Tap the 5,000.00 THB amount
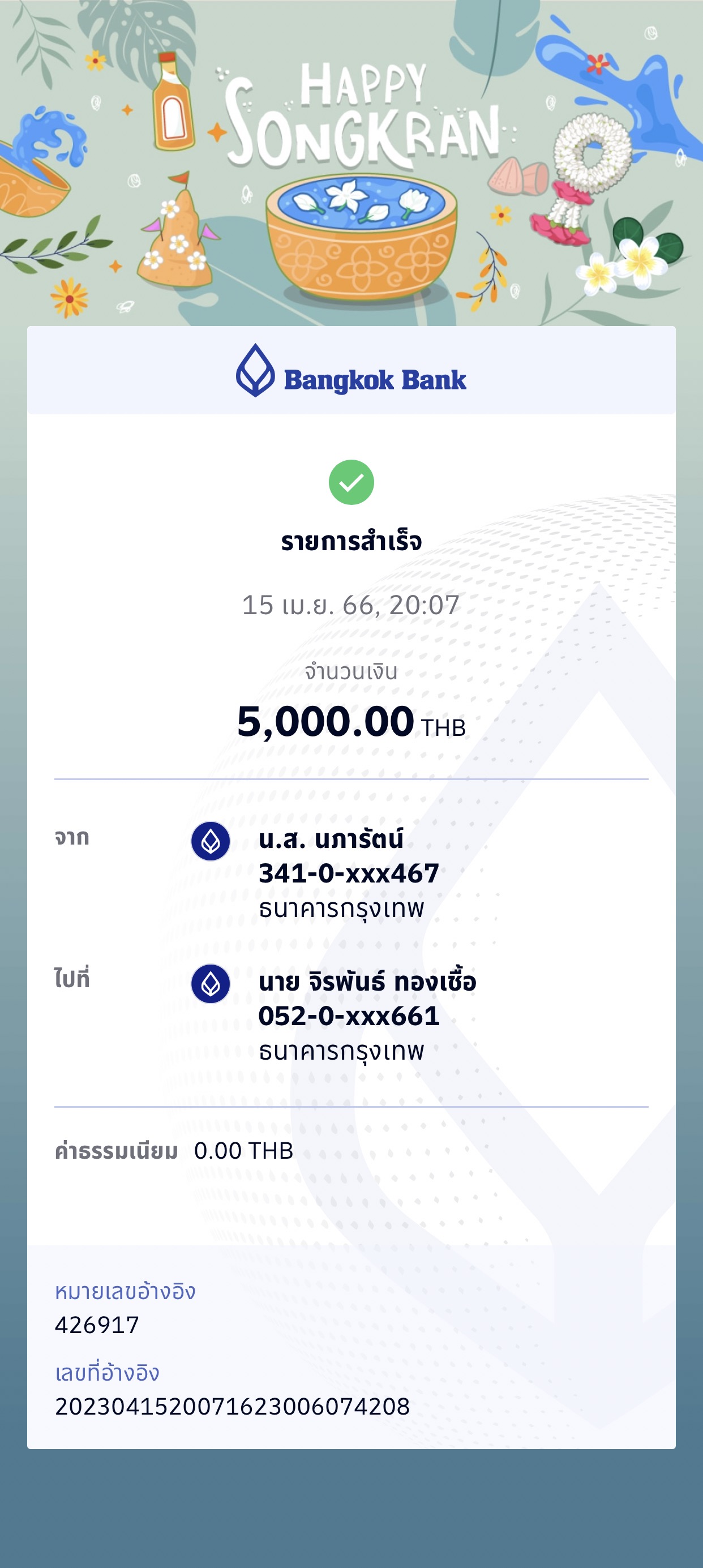 point(351,722)
